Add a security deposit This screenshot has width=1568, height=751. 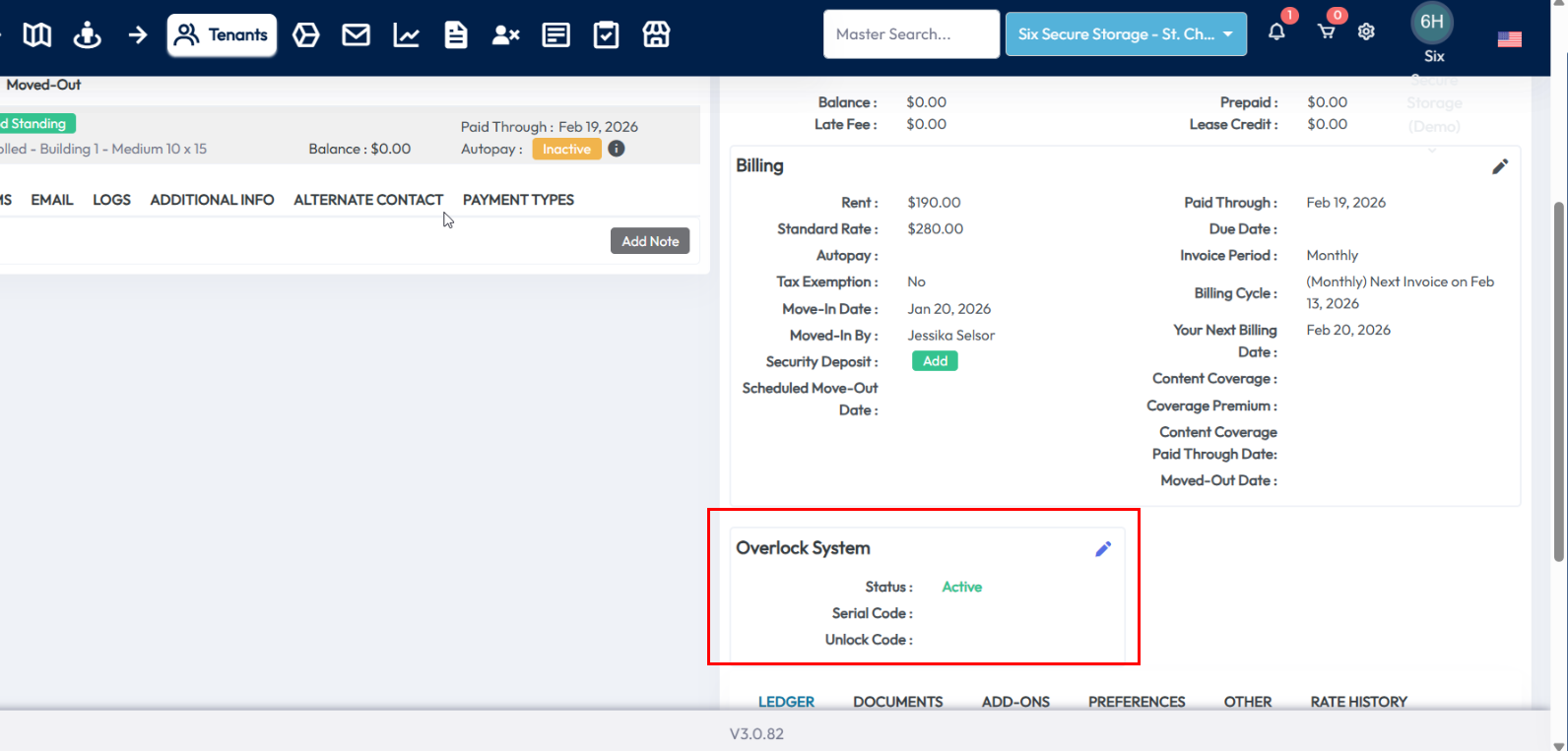click(935, 361)
